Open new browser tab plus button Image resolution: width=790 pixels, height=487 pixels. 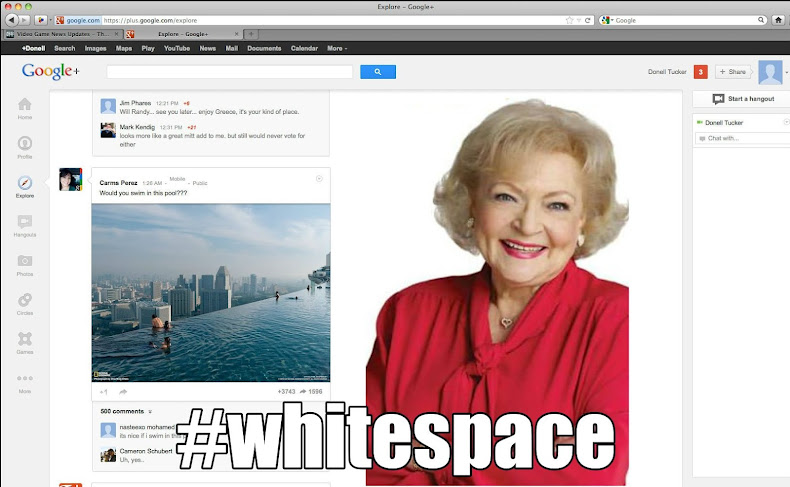(251, 34)
